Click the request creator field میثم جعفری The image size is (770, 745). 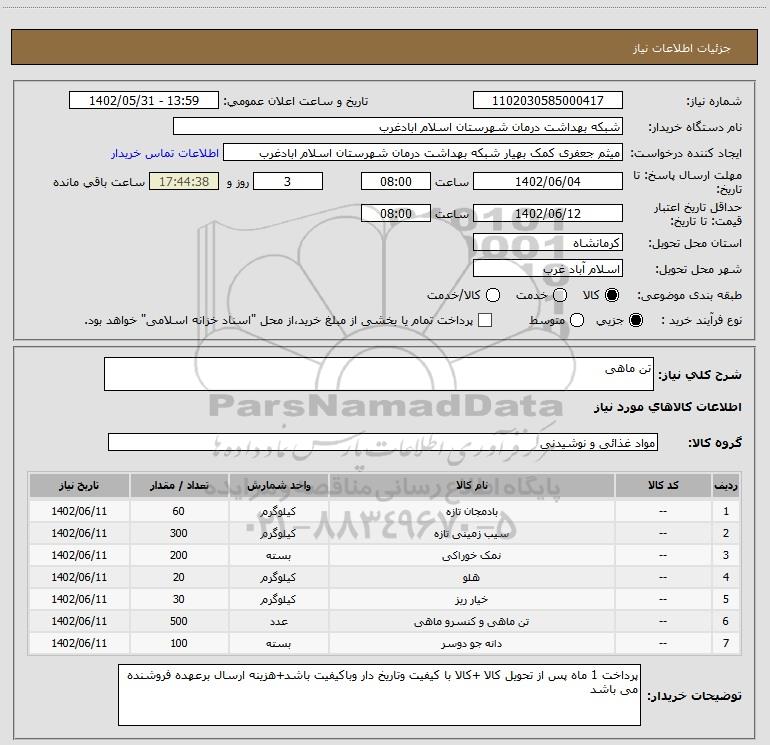click(423, 153)
